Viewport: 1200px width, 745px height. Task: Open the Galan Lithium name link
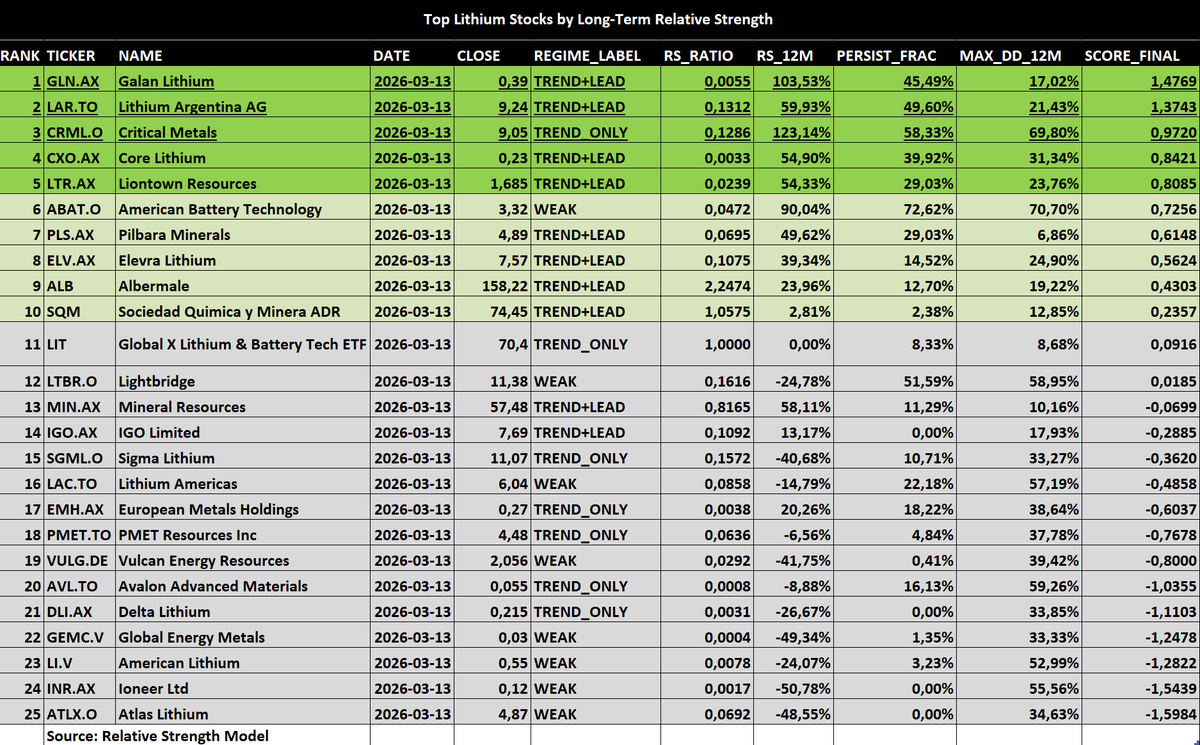click(166, 81)
